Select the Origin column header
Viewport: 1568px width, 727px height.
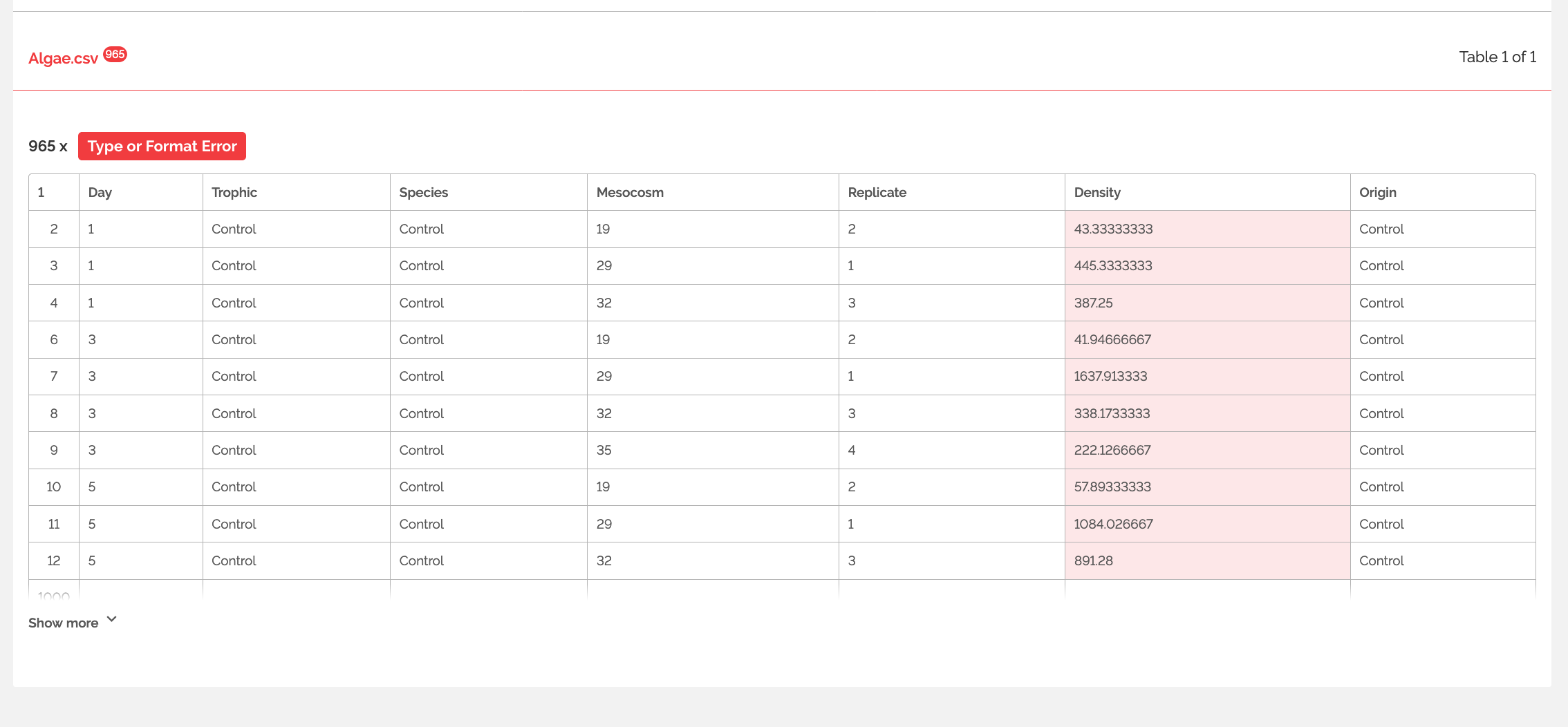(x=1443, y=192)
